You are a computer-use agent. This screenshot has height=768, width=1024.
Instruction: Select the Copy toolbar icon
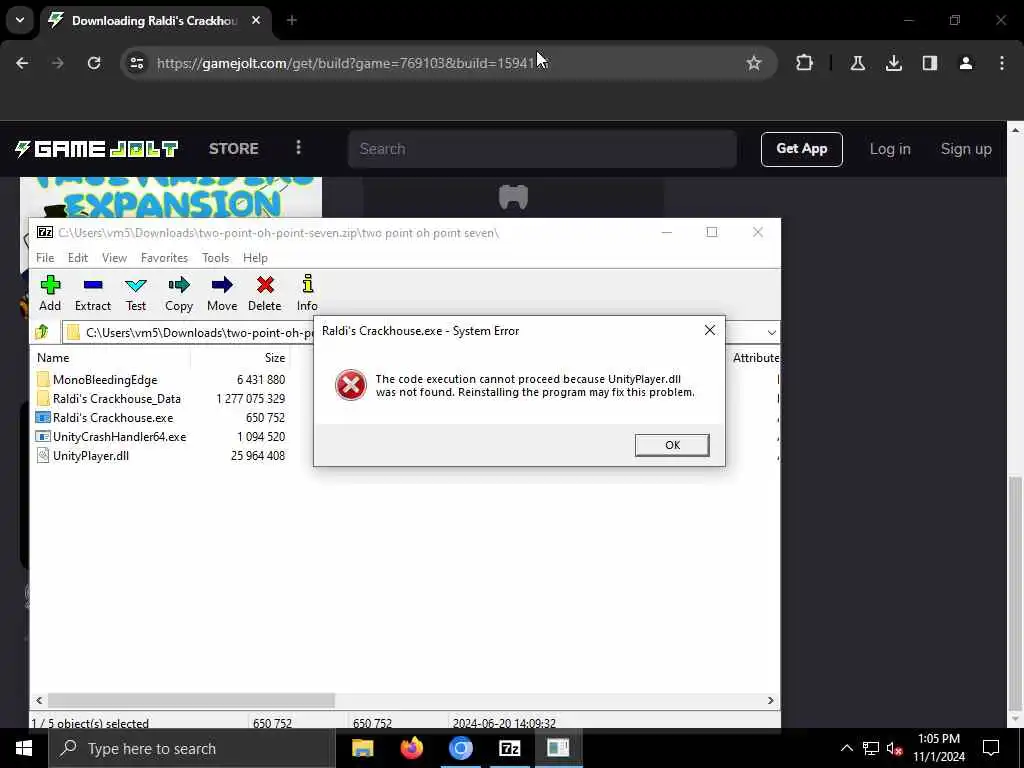point(179,293)
